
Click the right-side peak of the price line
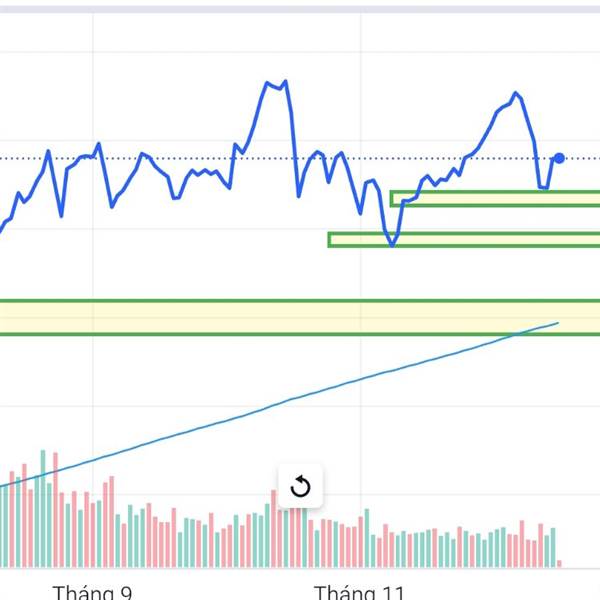click(516, 93)
